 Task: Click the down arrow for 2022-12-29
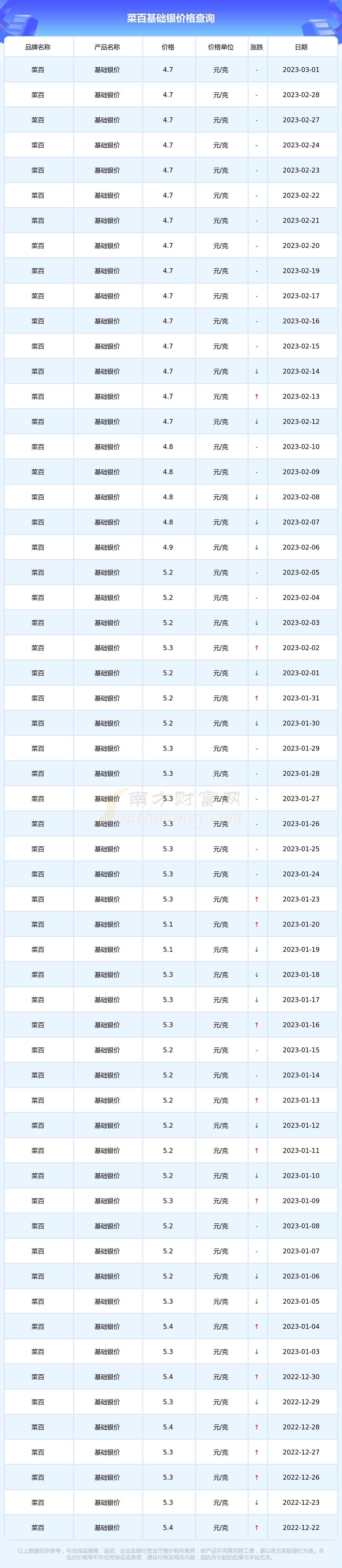click(257, 1402)
